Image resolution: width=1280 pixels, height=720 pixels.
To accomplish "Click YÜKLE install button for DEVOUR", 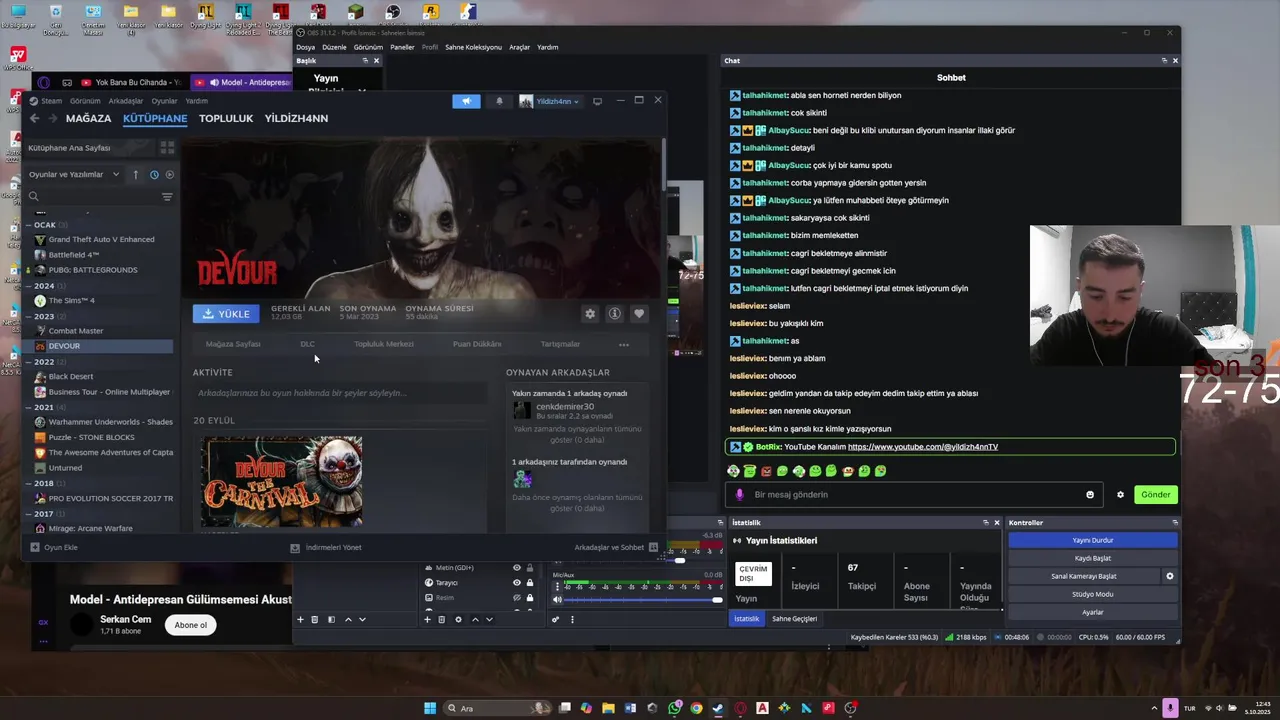I will pyautogui.click(x=226, y=314).
